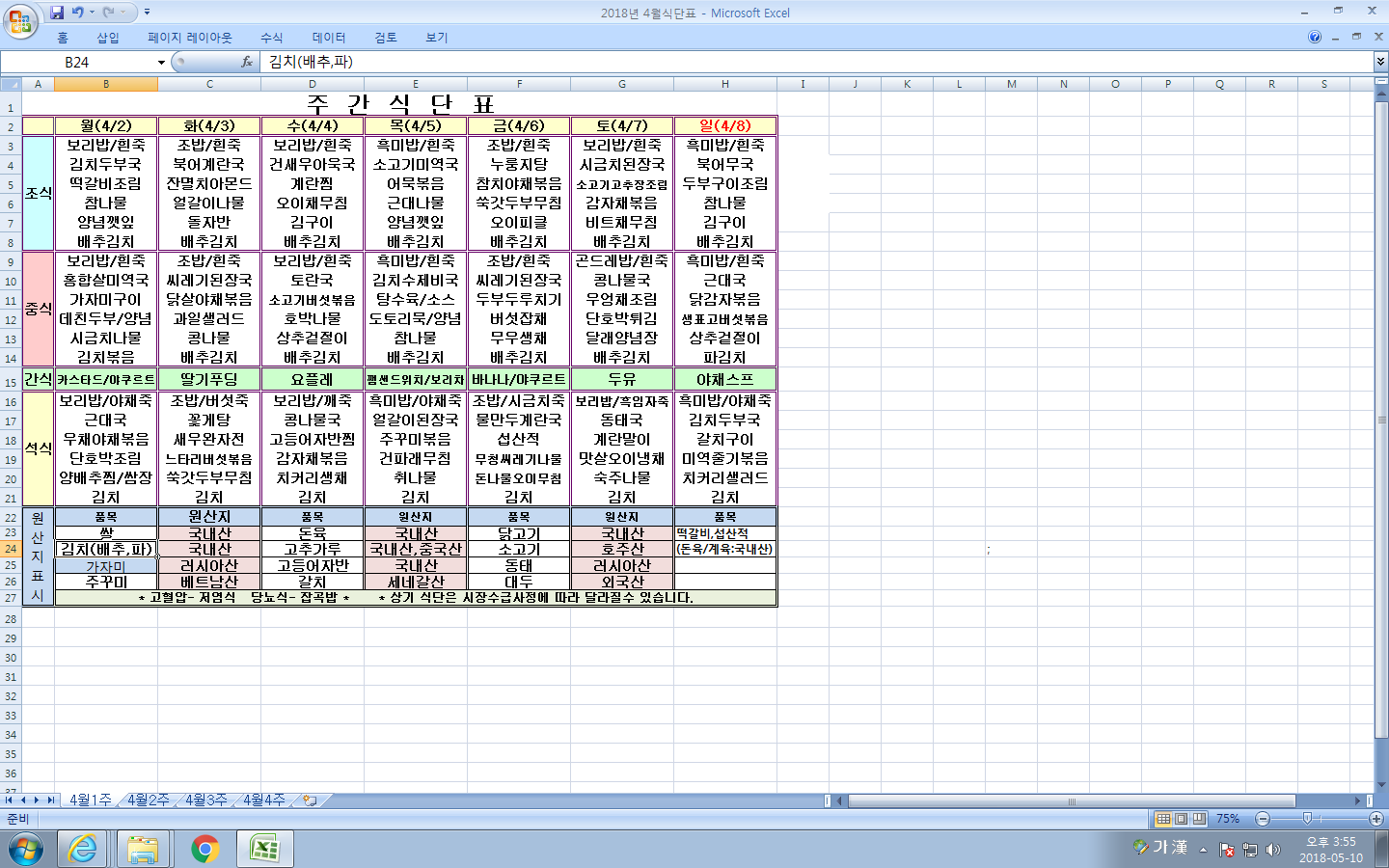Expand the Customize Quick Access Toolbar menu
This screenshot has width=1389, height=868.
coord(147,13)
